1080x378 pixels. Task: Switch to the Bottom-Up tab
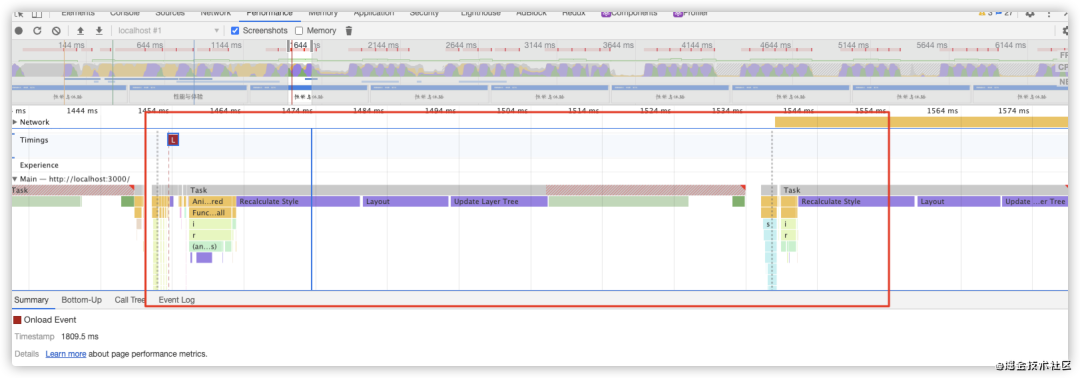tap(81, 300)
